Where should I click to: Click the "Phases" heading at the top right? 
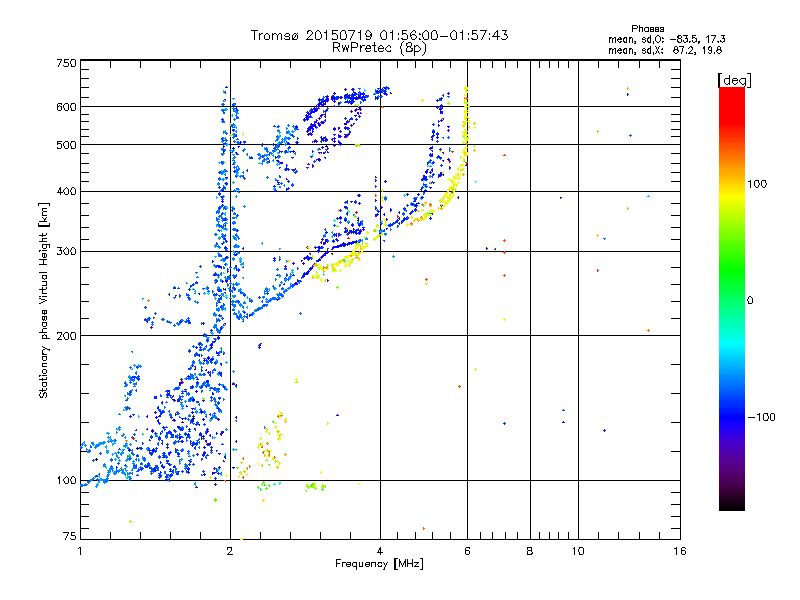[647, 29]
